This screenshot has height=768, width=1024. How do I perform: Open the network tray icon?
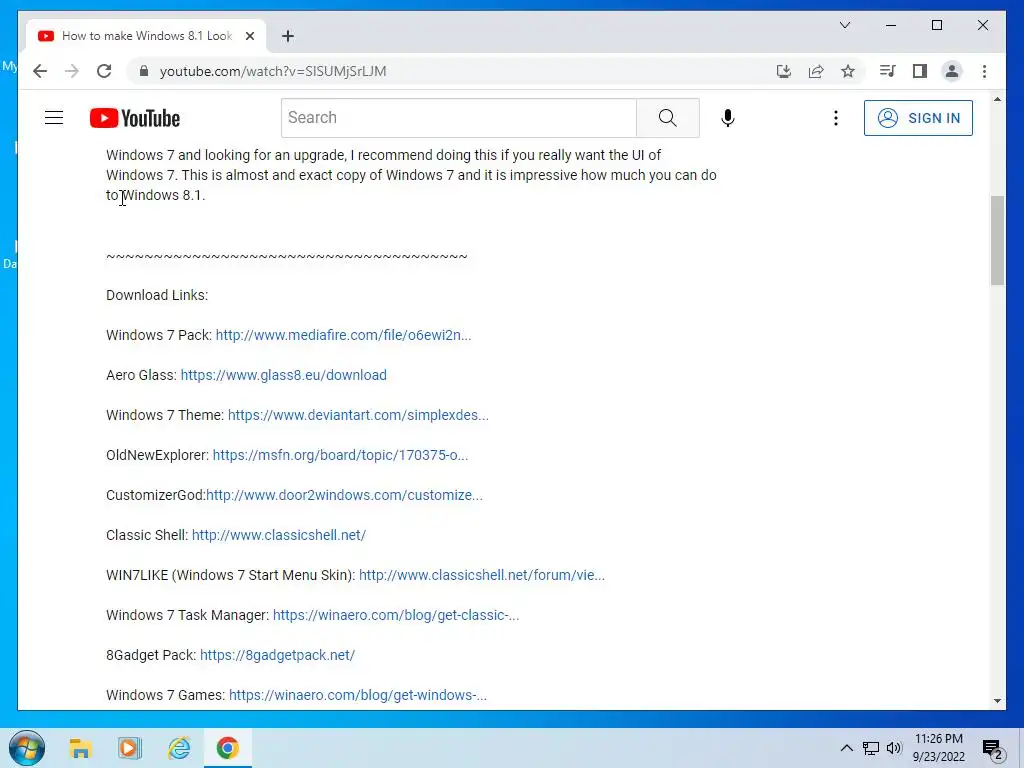click(x=871, y=748)
